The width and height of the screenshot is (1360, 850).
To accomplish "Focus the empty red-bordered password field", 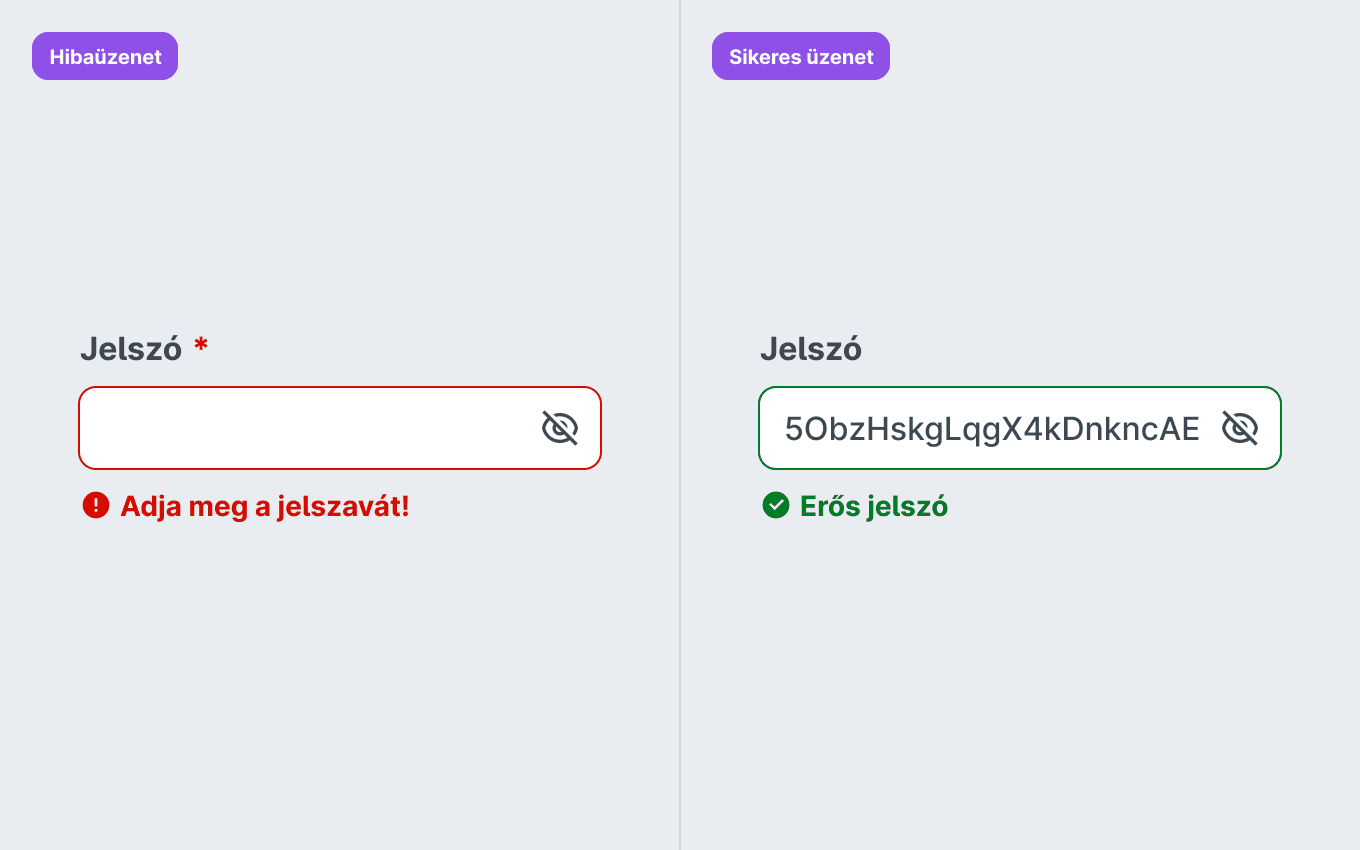I will (340, 428).
